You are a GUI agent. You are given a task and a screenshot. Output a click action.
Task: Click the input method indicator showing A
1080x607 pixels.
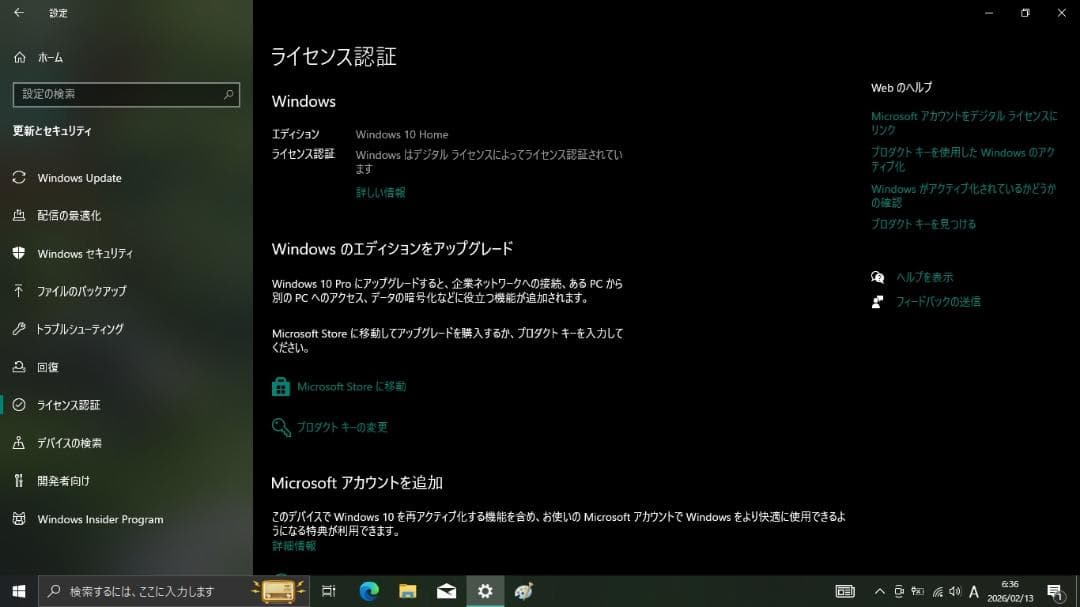click(x=972, y=591)
